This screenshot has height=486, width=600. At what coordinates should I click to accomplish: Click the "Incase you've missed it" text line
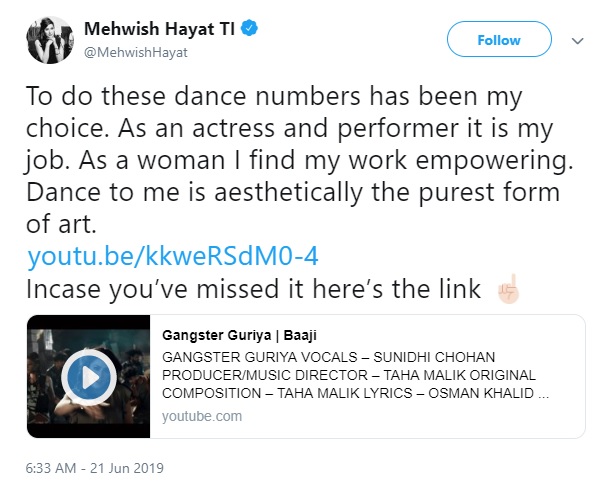tap(250, 290)
